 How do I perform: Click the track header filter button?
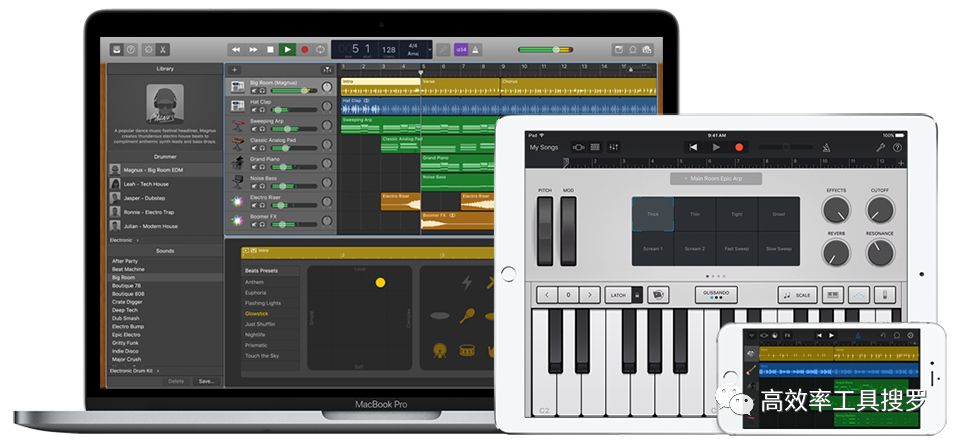[x=328, y=70]
